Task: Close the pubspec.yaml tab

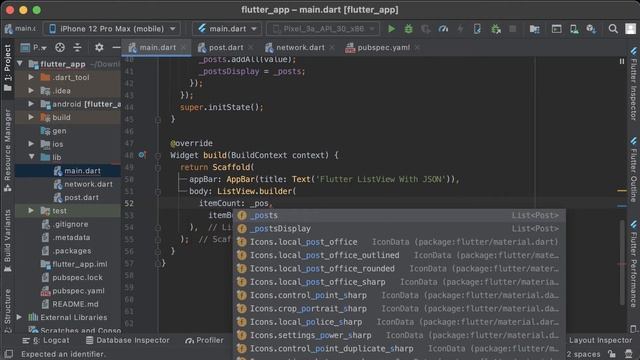Action: tap(417, 48)
